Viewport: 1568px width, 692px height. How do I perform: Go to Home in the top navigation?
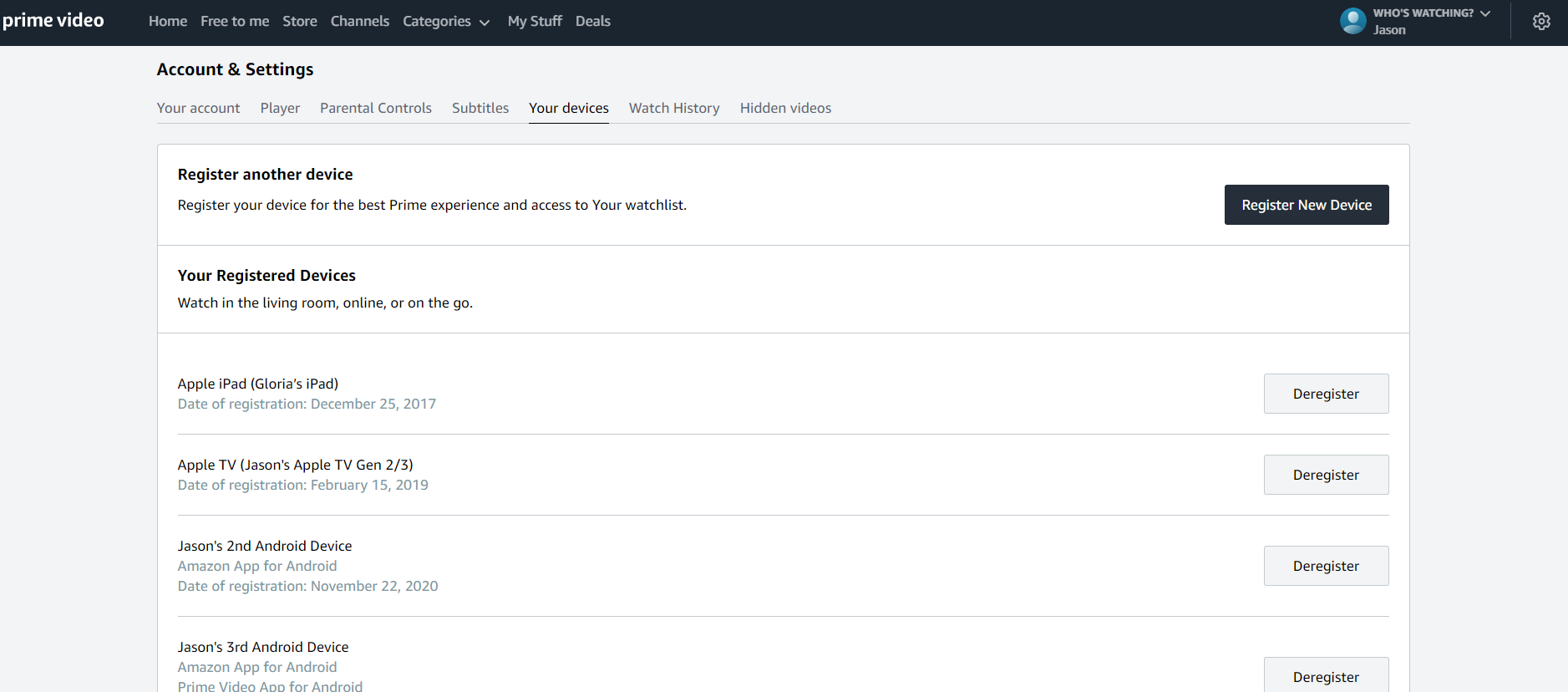click(x=168, y=22)
